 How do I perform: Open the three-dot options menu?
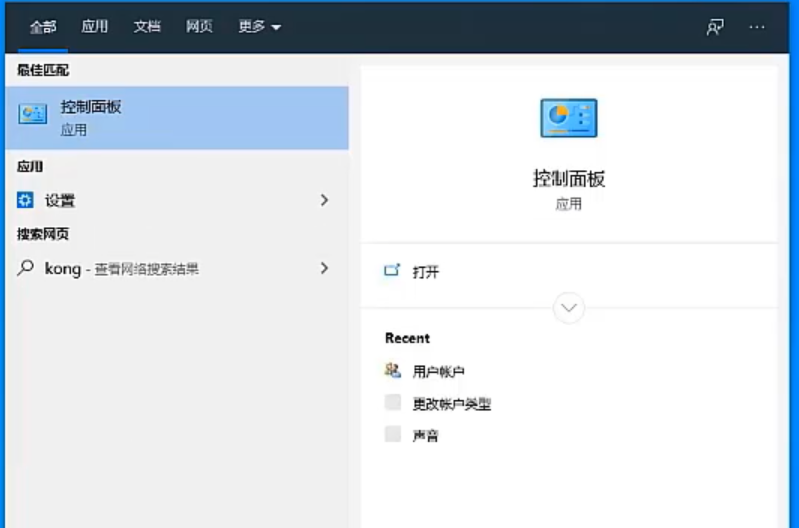coord(757,27)
